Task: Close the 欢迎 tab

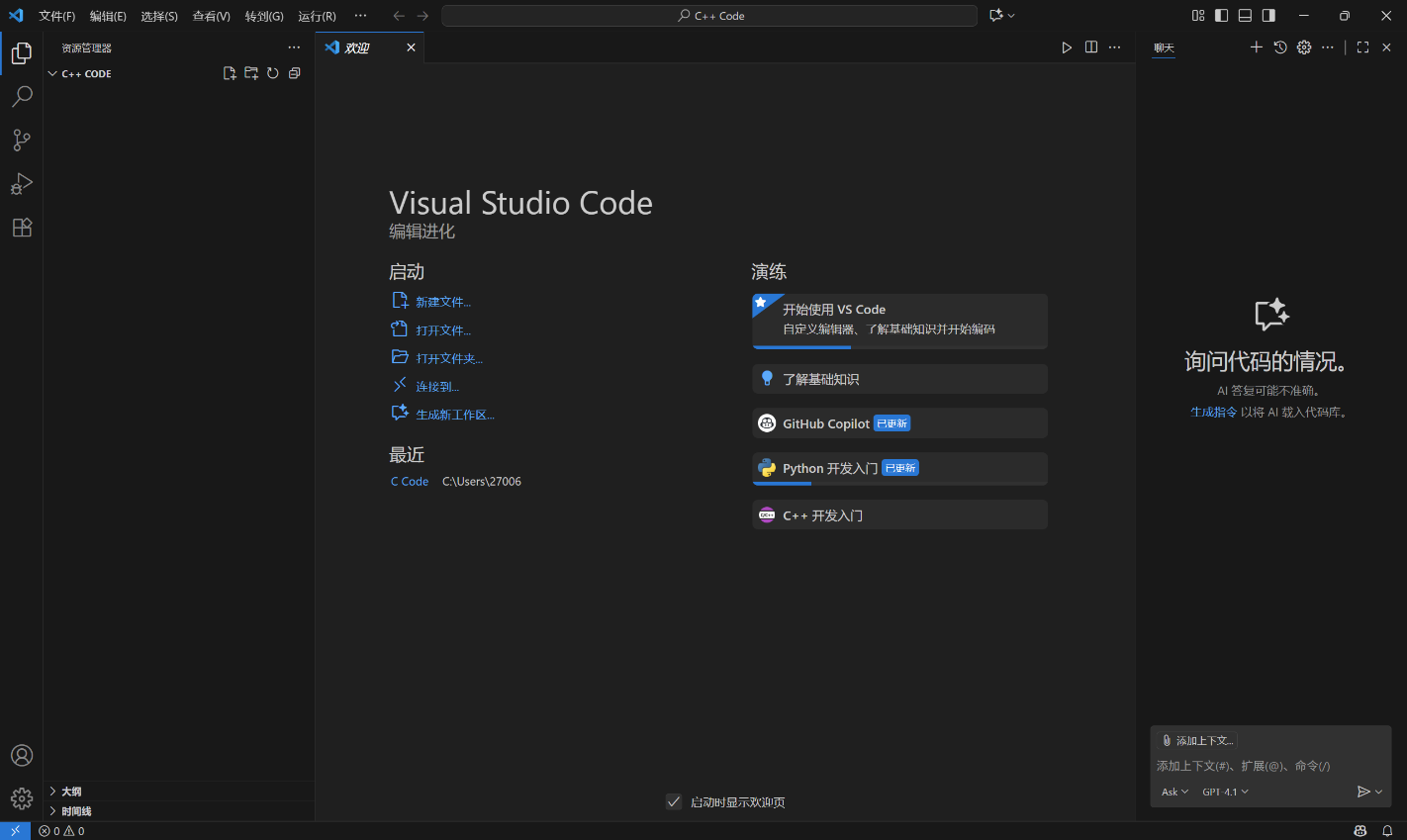Action: coord(411,47)
